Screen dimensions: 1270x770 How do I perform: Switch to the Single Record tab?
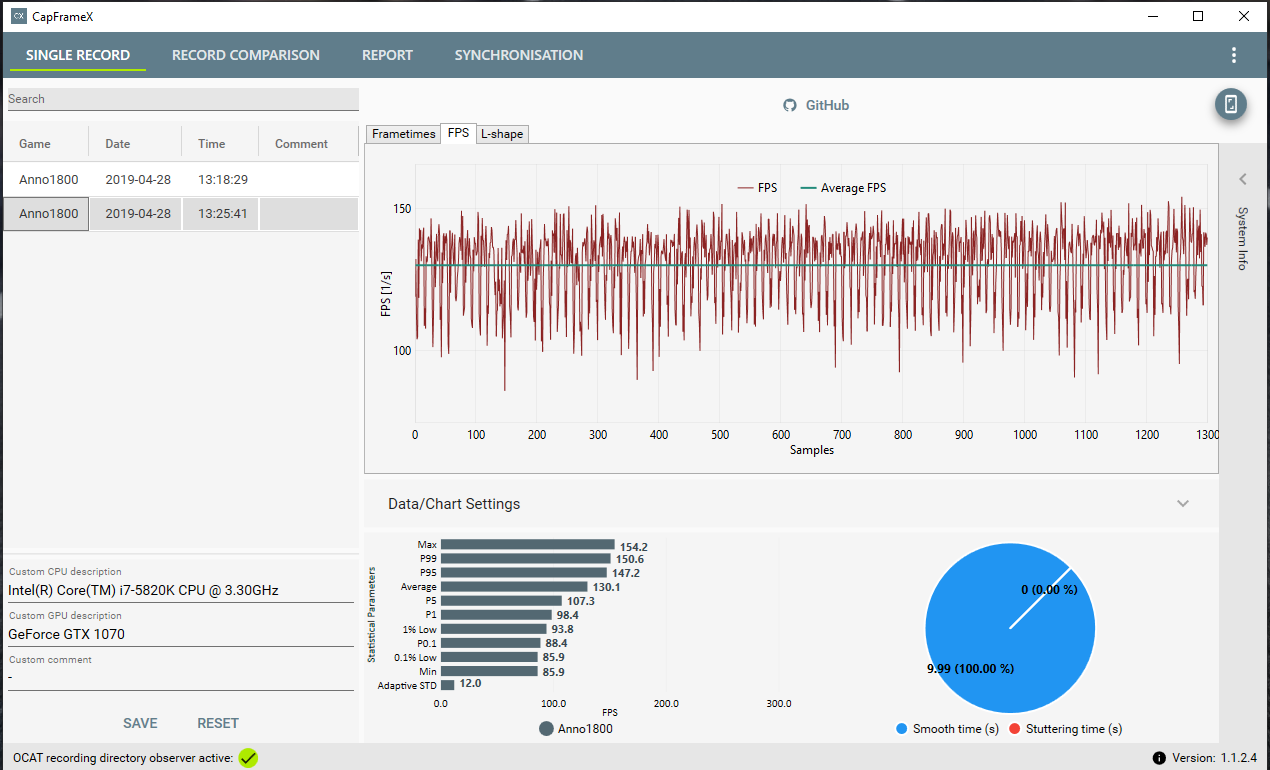78,55
